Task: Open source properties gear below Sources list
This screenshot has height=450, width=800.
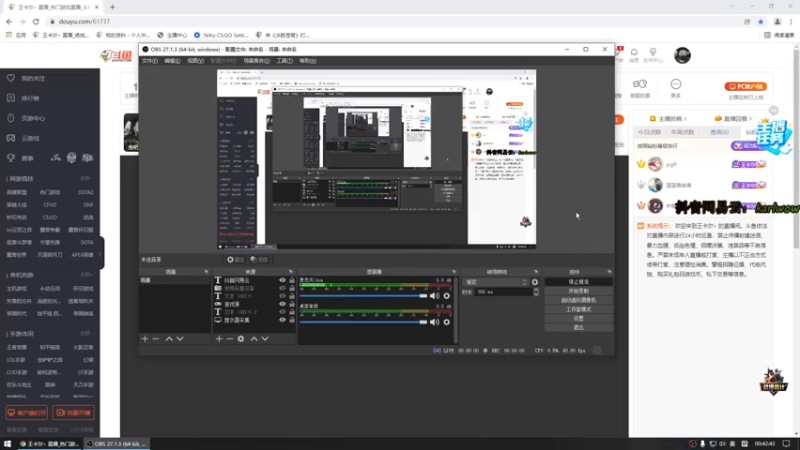Action: [x=241, y=339]
